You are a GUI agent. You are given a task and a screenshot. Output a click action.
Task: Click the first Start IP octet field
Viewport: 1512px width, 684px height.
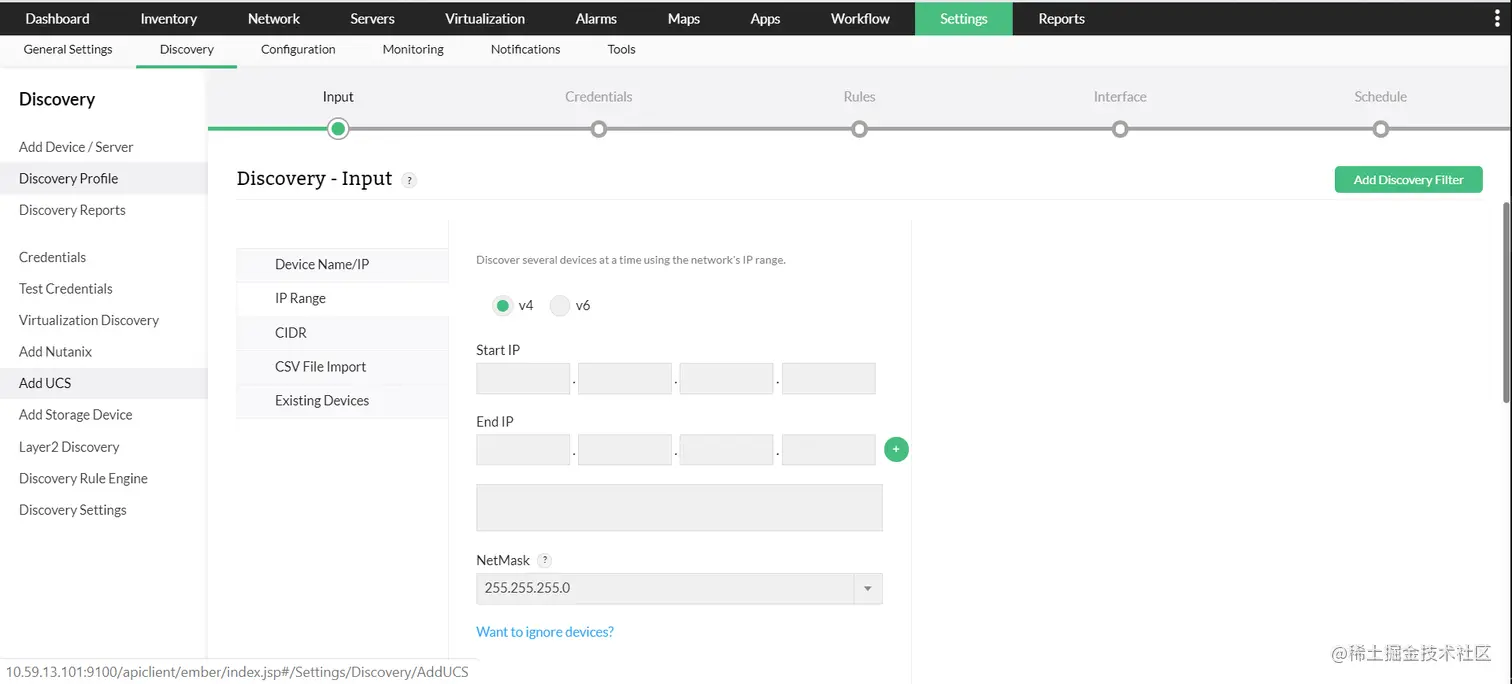(x=522, y=378)
